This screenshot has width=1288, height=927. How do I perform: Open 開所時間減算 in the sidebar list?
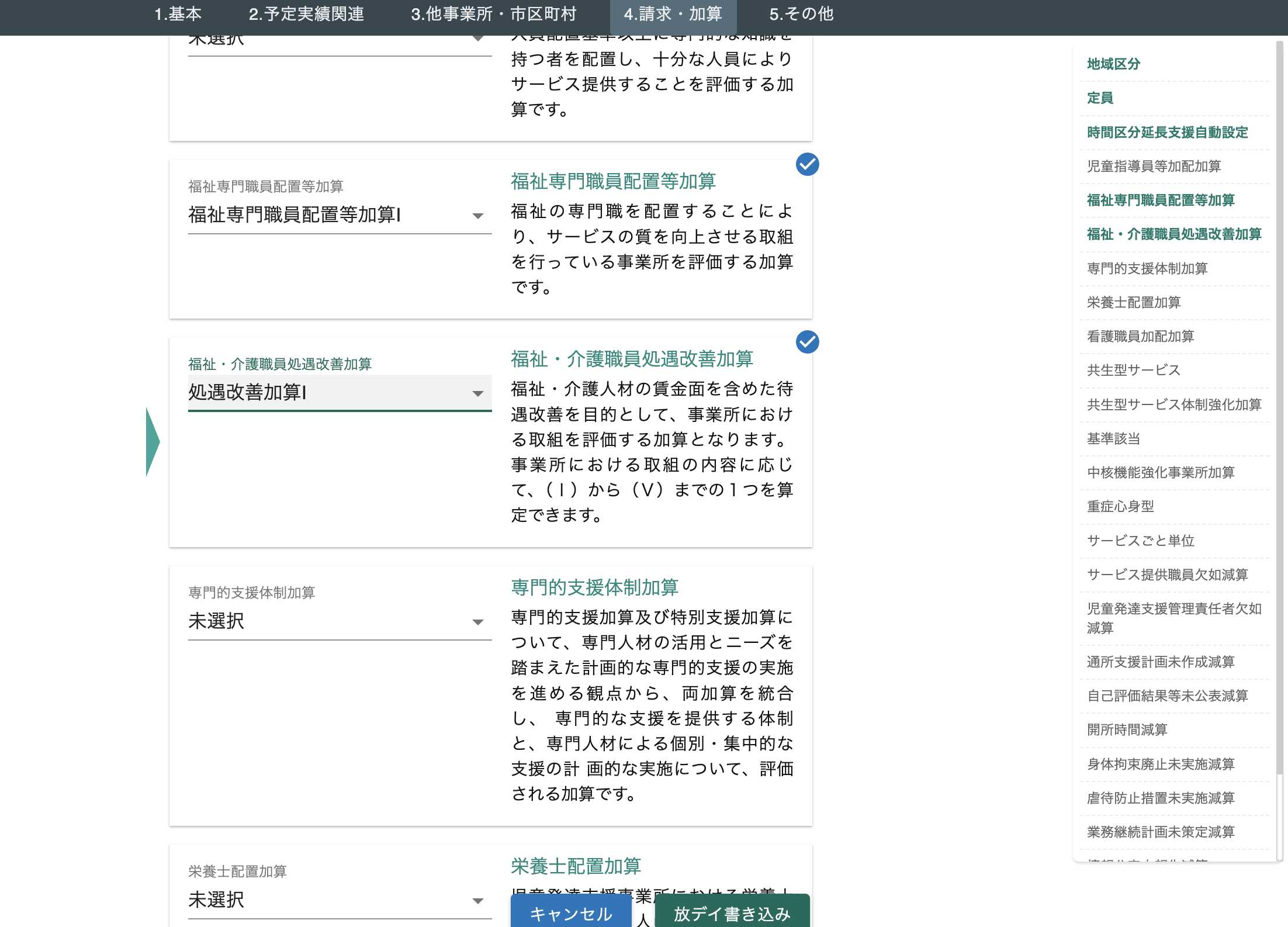pyautogui.click(x=1127, y=729)
